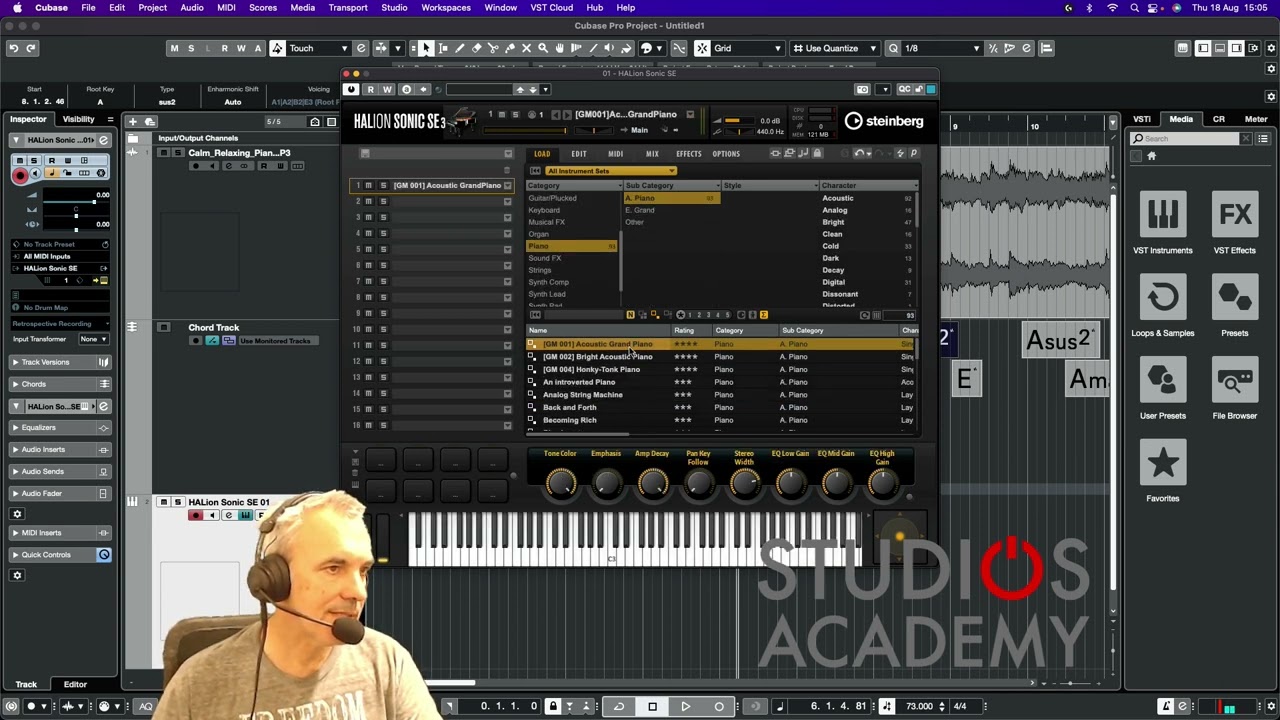Click HALion undo arrow icon
Screen dimensions: 1280x720
pos(860,153)
